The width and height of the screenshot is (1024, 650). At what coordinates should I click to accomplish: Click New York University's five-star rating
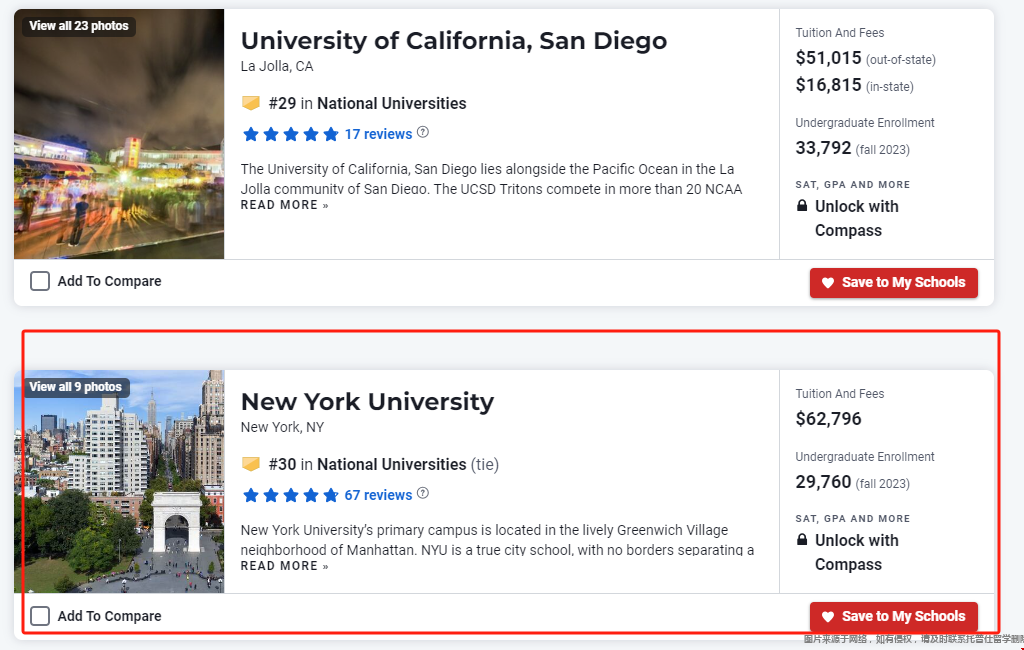(291, 495)
